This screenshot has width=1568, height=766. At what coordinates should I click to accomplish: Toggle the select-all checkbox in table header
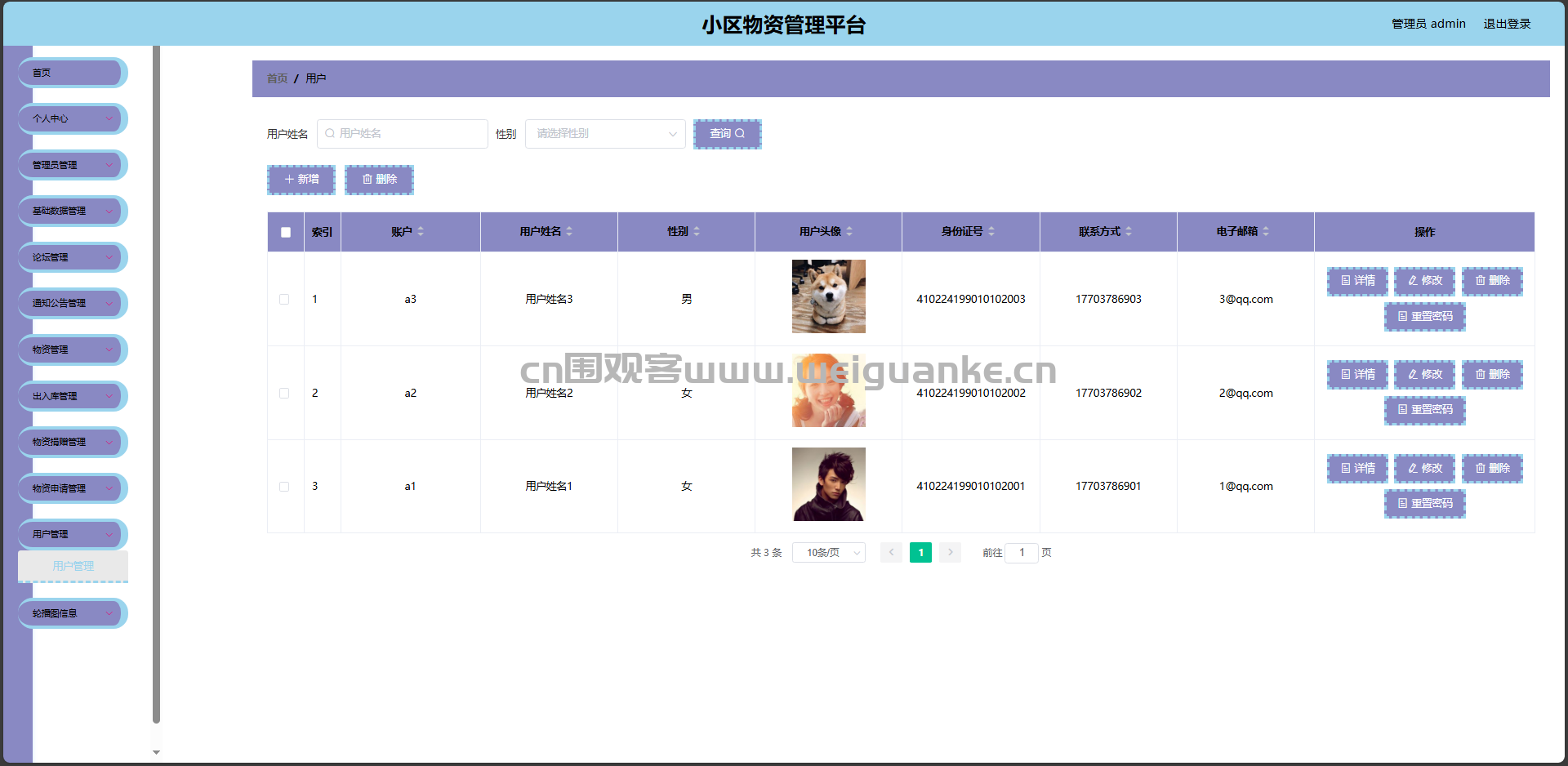click(x=286, y=232)
